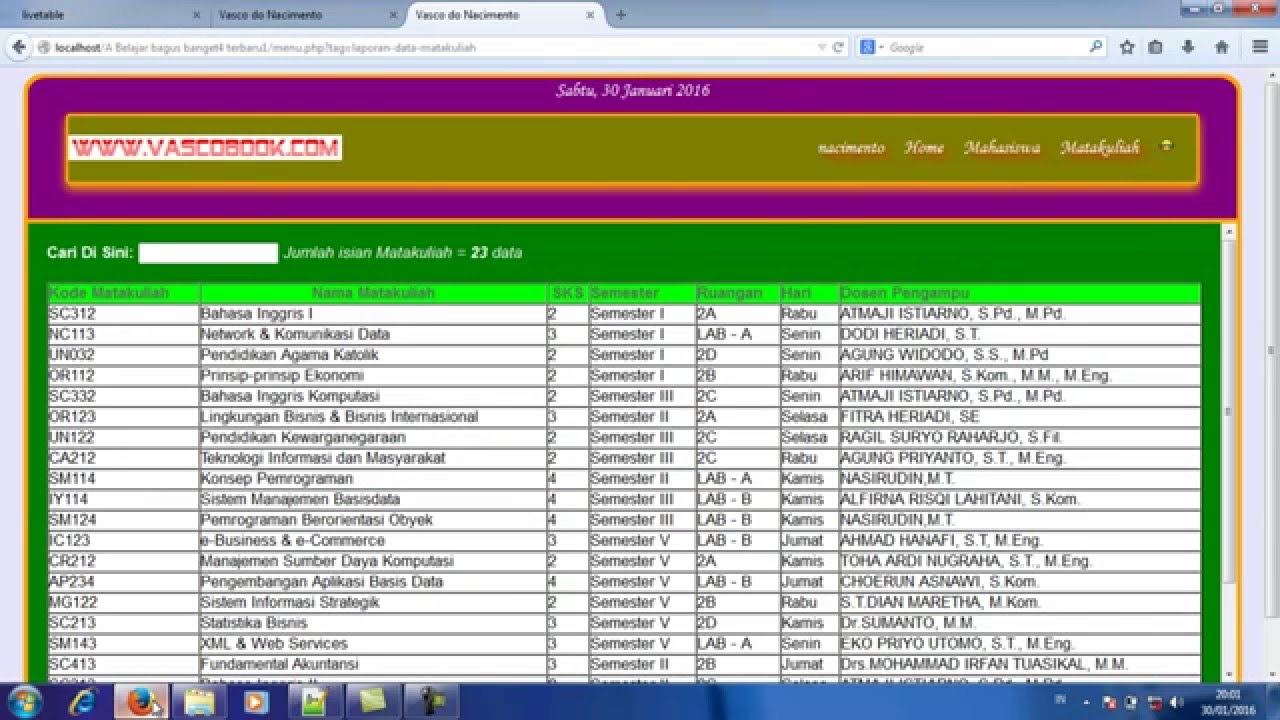Open Windows Media Player on the taskbar
Screen dimensions: 1280x720
[x=256, y=702]
